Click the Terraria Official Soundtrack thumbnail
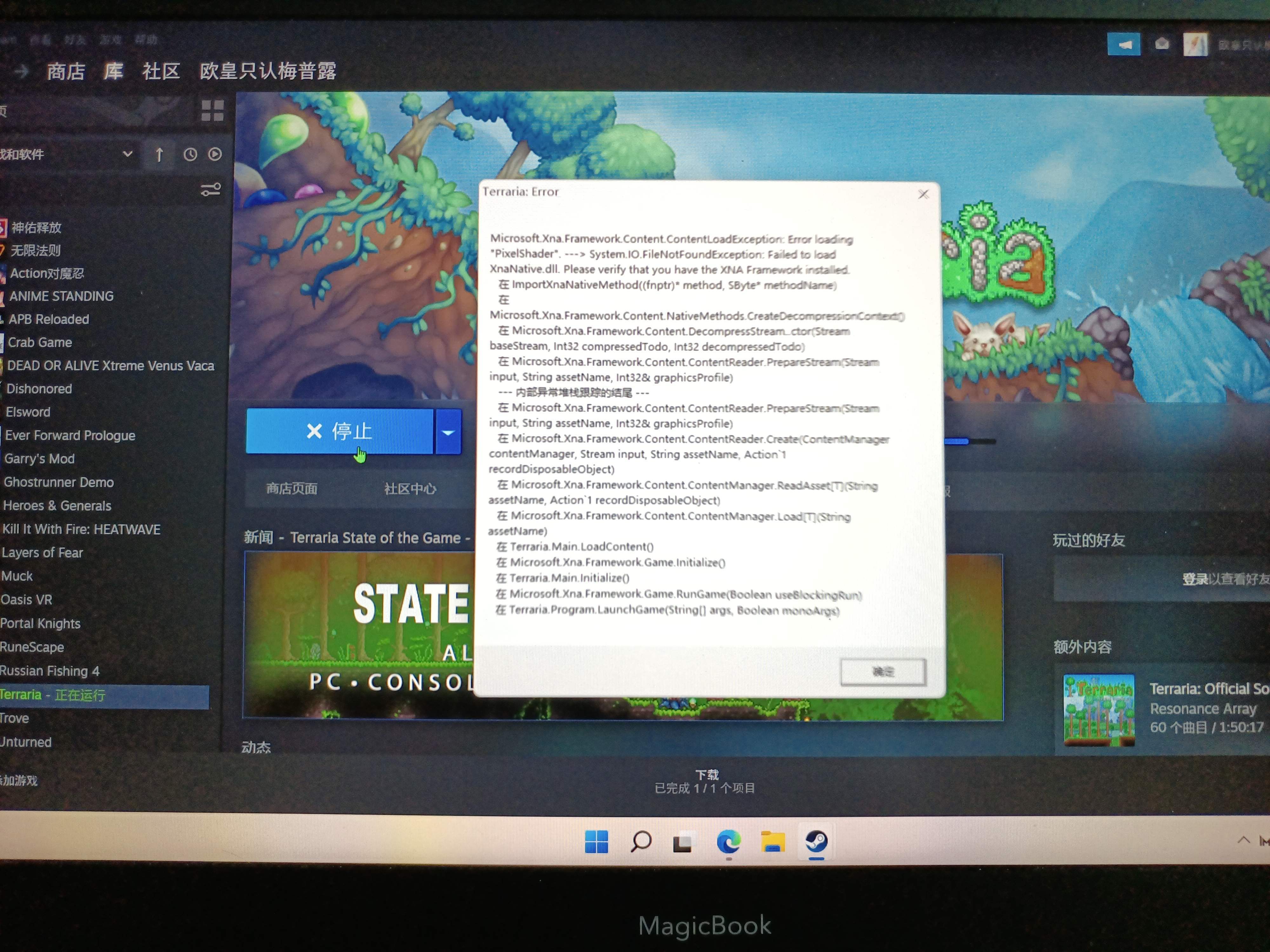The image size is (1270, 952). (1098, 711)
